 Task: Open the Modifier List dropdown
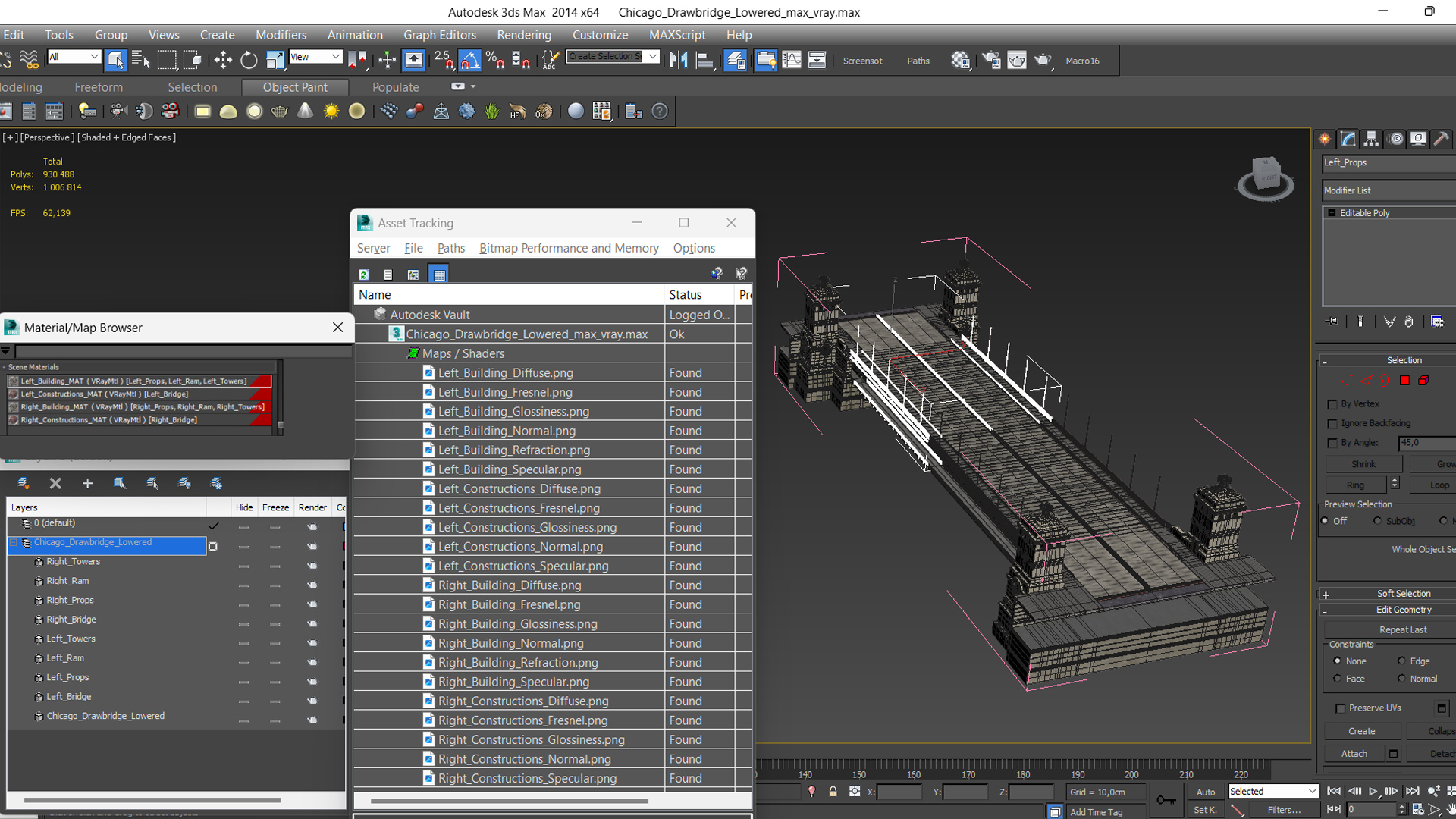(1389, 190)
